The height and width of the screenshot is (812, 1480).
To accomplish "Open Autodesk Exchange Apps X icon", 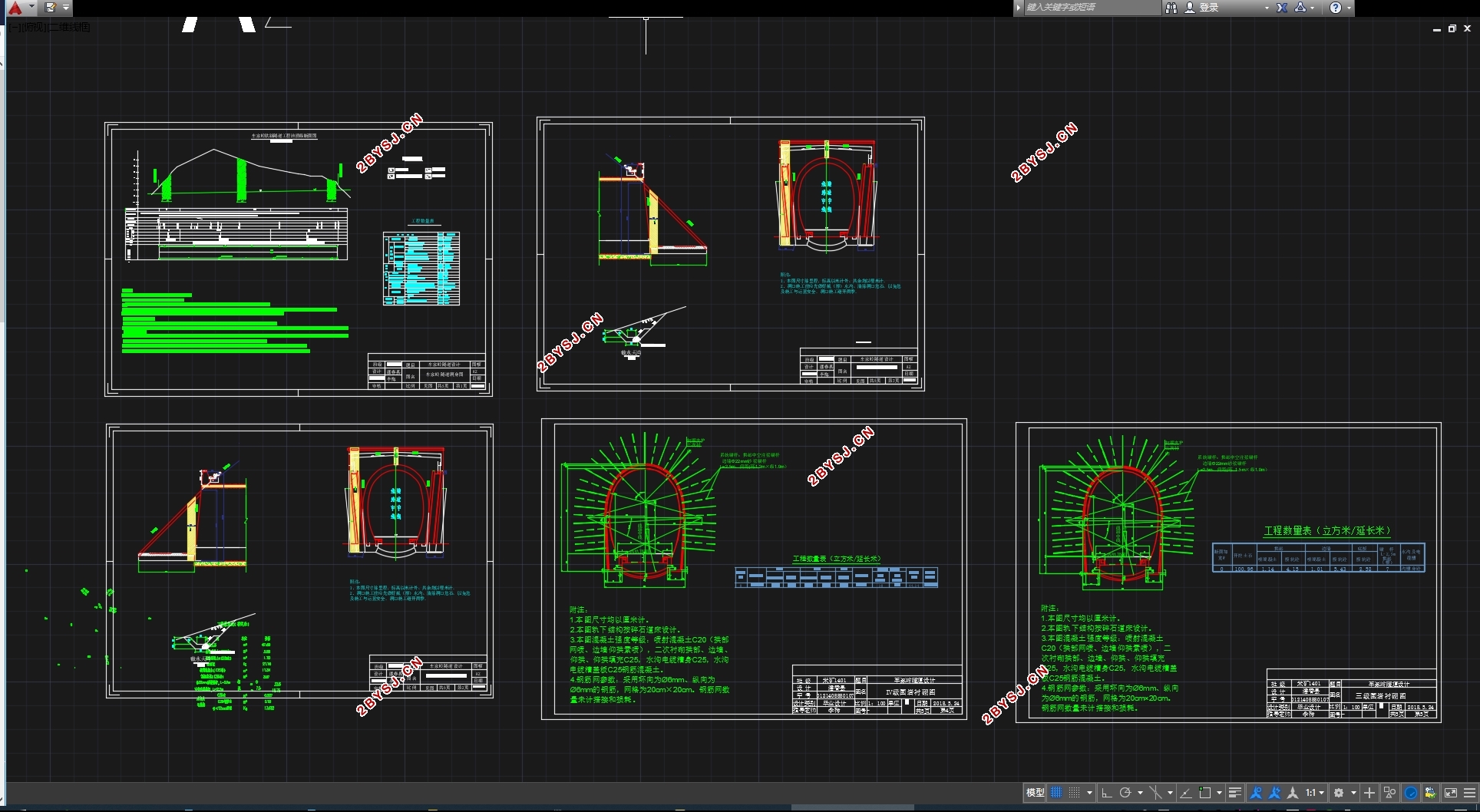I will (x=1282, y=8).
